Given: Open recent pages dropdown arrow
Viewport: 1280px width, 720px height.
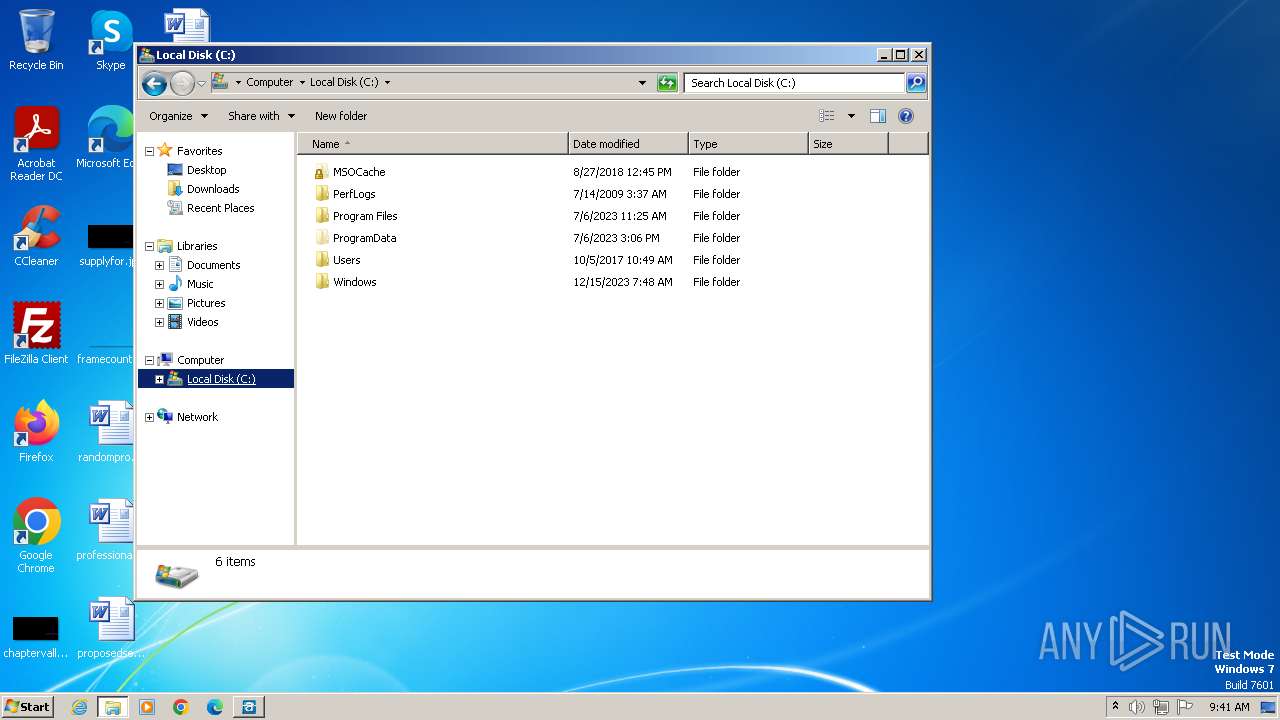Looking at the screenshot, I should 201,83.
